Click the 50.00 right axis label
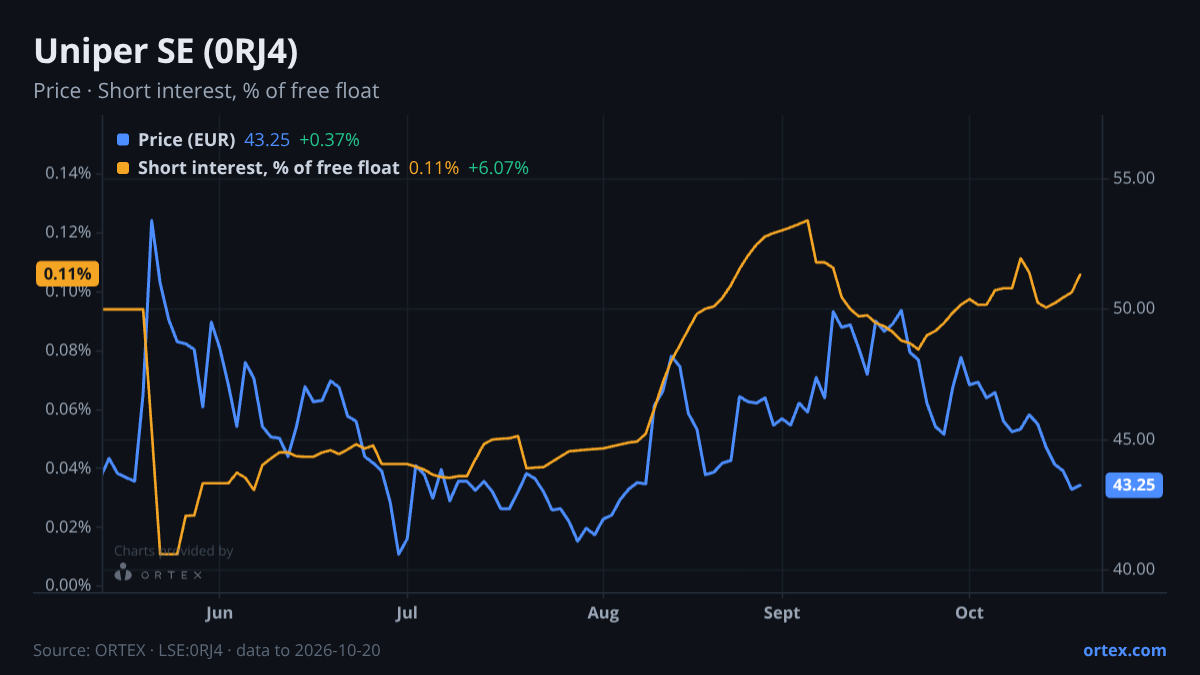 point(1134,309)
